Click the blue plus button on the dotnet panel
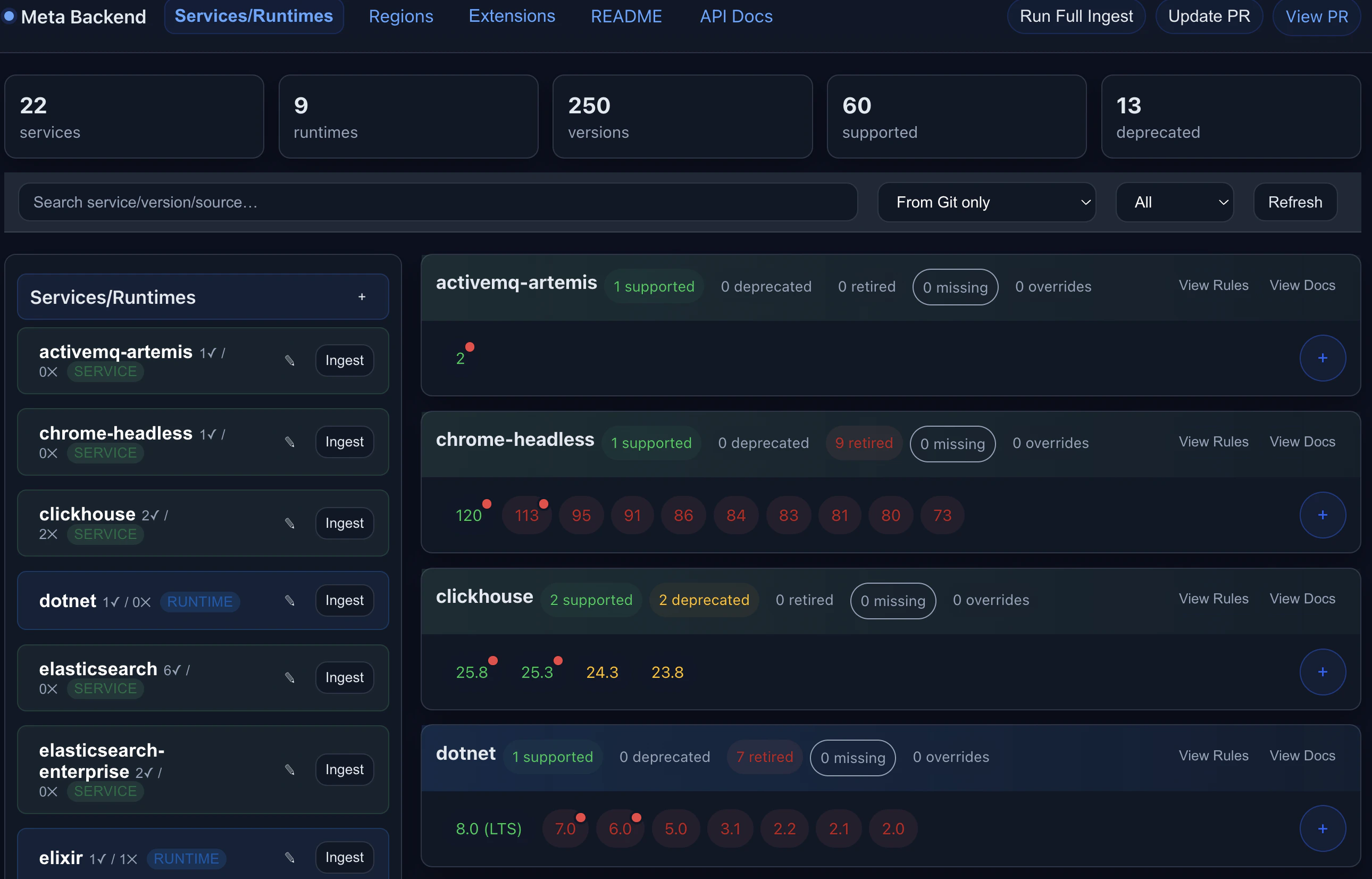1372x879 pixels. click(1323, 828)
